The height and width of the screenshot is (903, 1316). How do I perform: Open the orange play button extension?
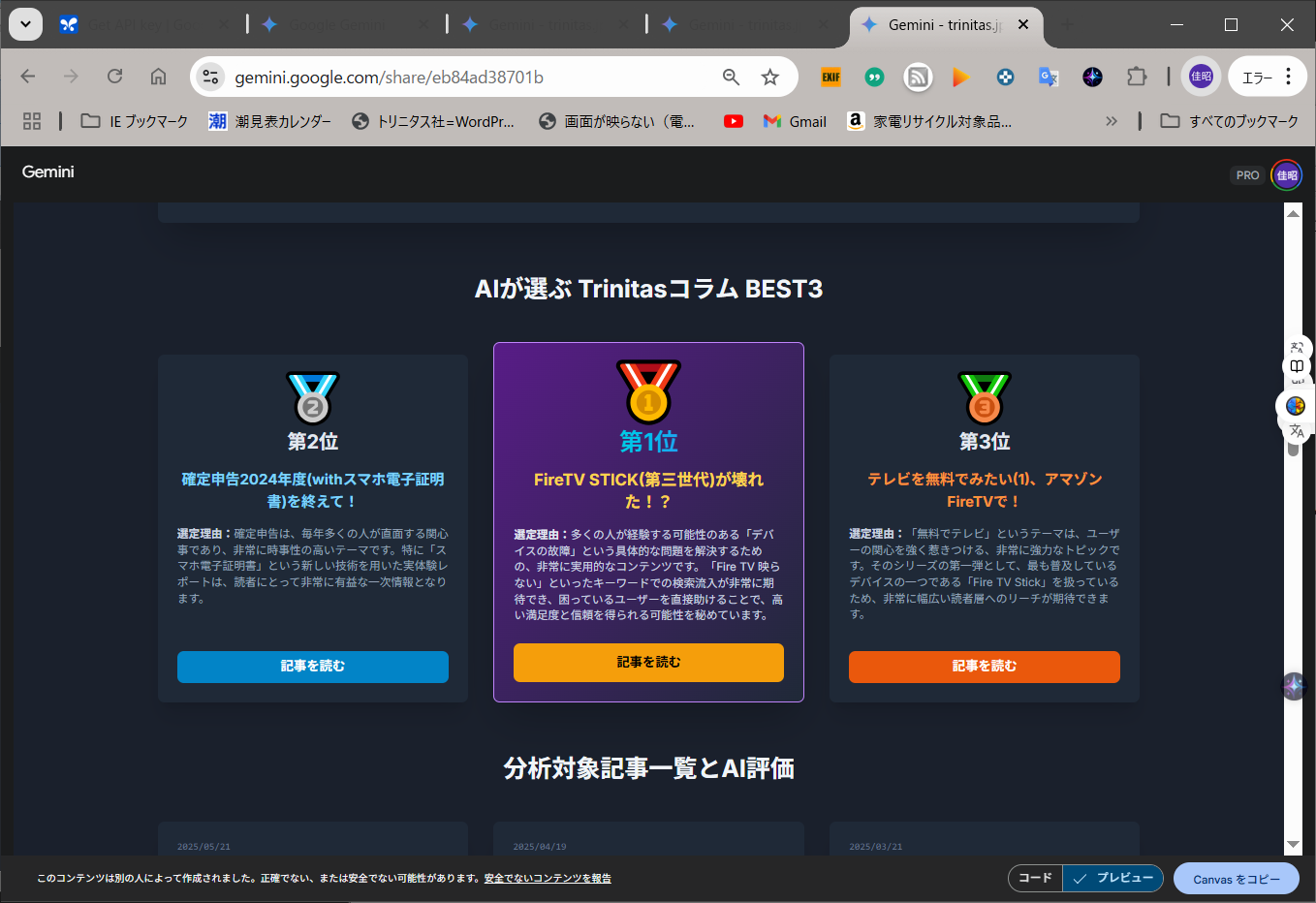961,77
